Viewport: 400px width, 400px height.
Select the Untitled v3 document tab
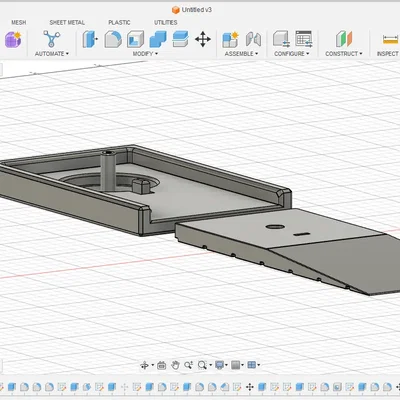(192, 10)
